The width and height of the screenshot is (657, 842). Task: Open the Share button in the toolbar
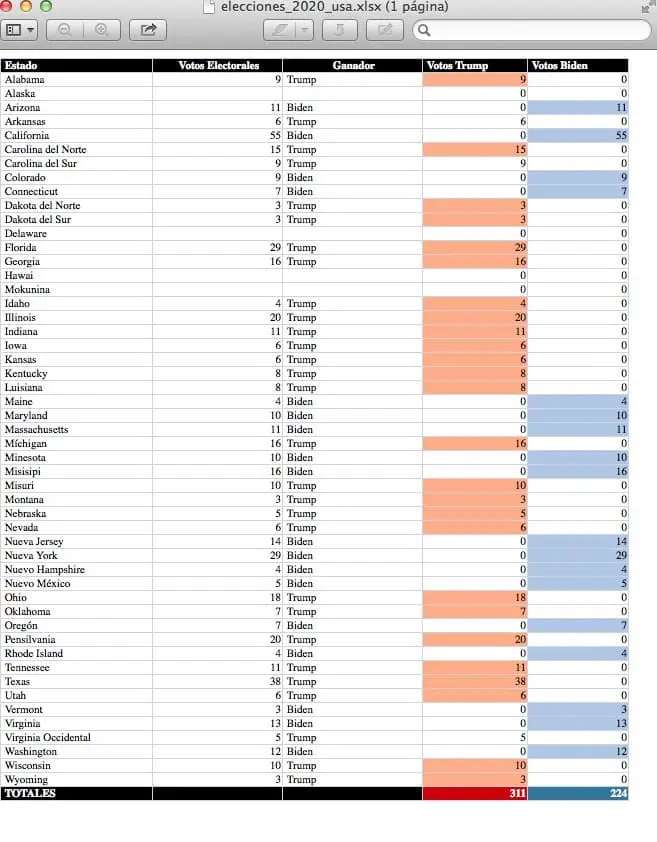(x=148, y=30)
